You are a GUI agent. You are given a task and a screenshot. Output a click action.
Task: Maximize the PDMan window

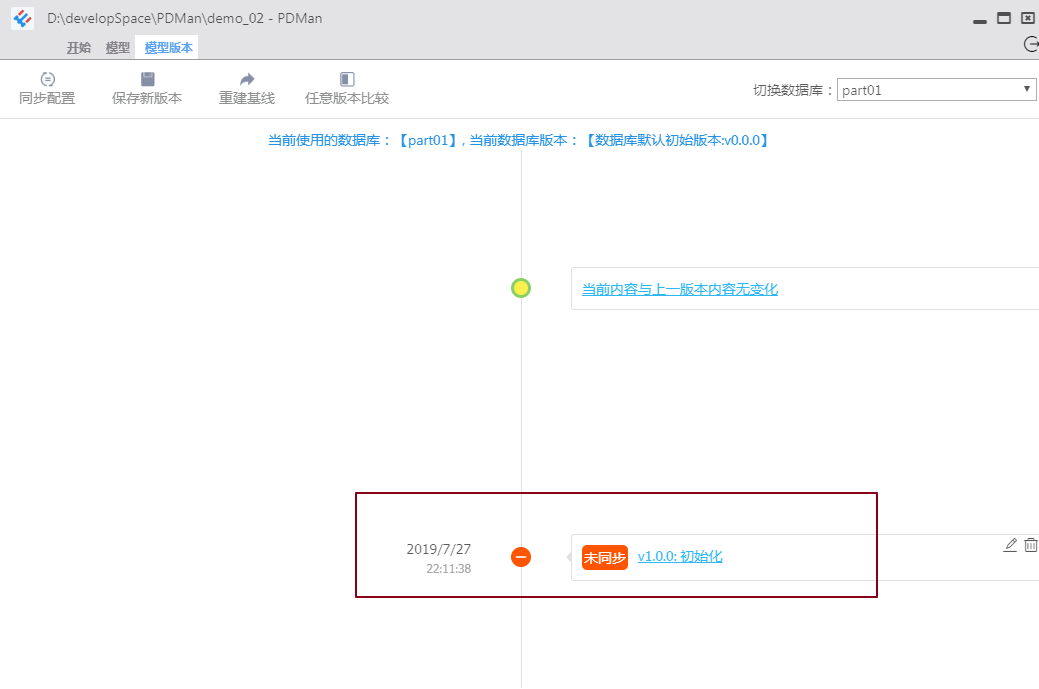tap(1004, 19)
